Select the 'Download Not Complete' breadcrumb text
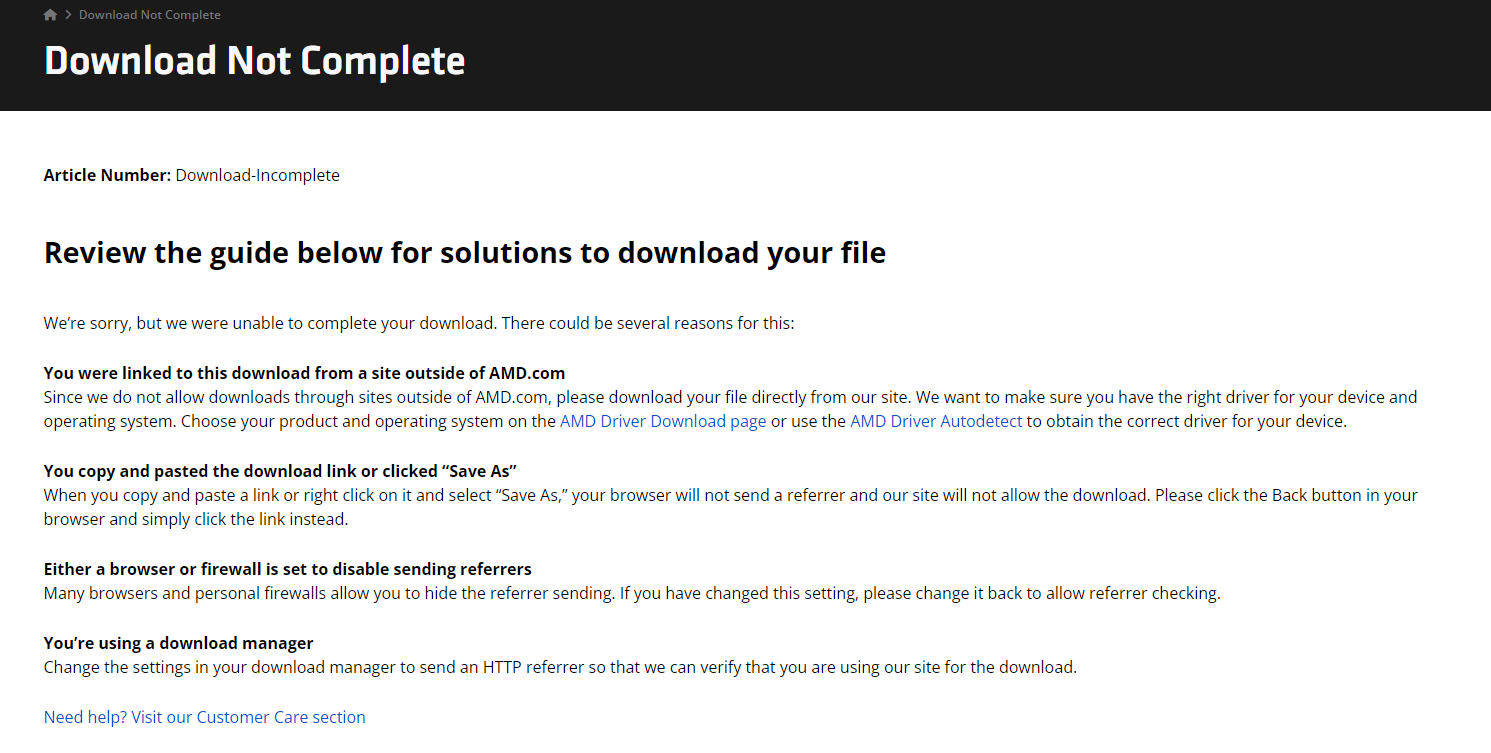This screenshot has width=1491, height=753. [x=150, y=15]
